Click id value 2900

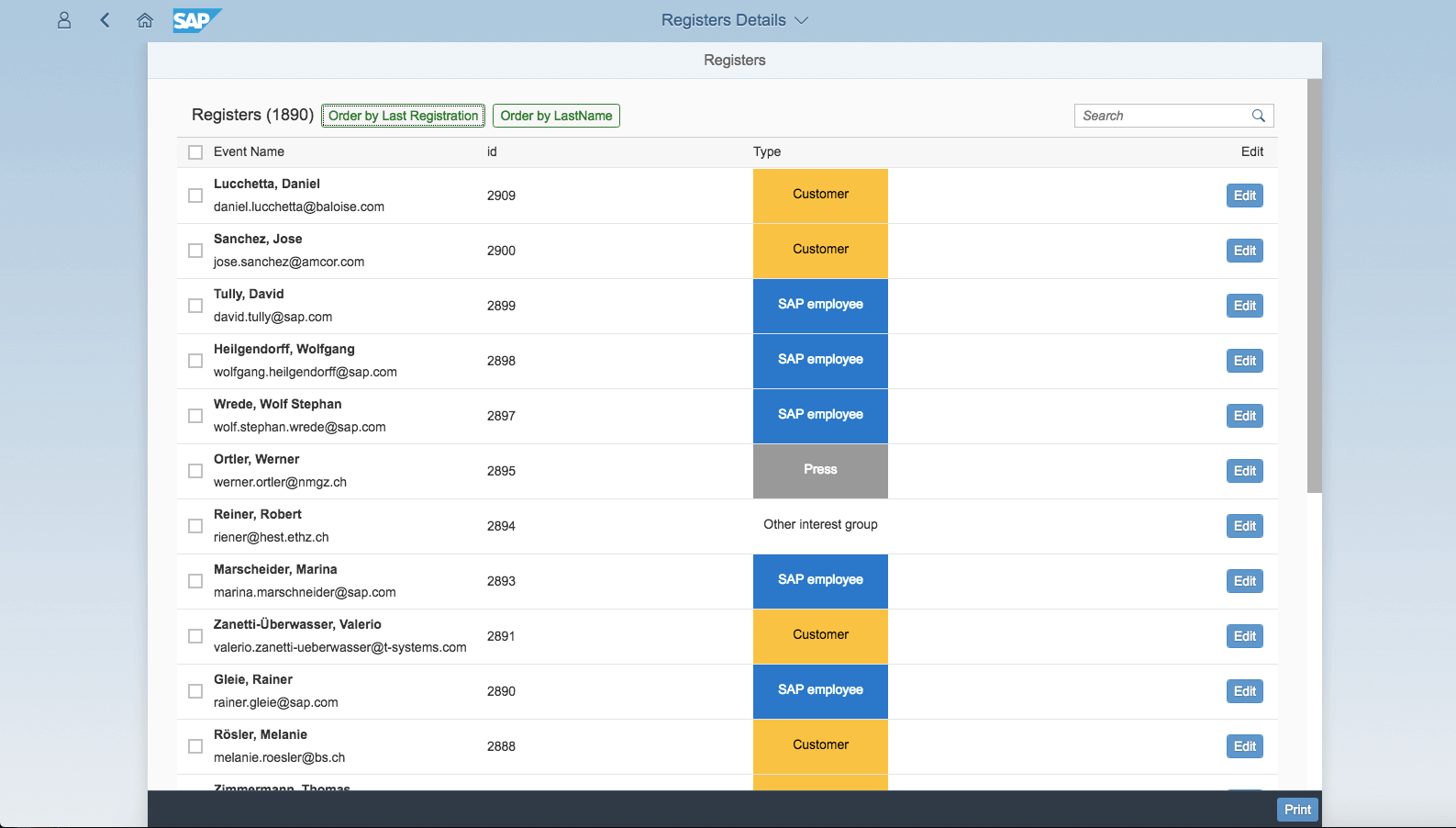501,251
